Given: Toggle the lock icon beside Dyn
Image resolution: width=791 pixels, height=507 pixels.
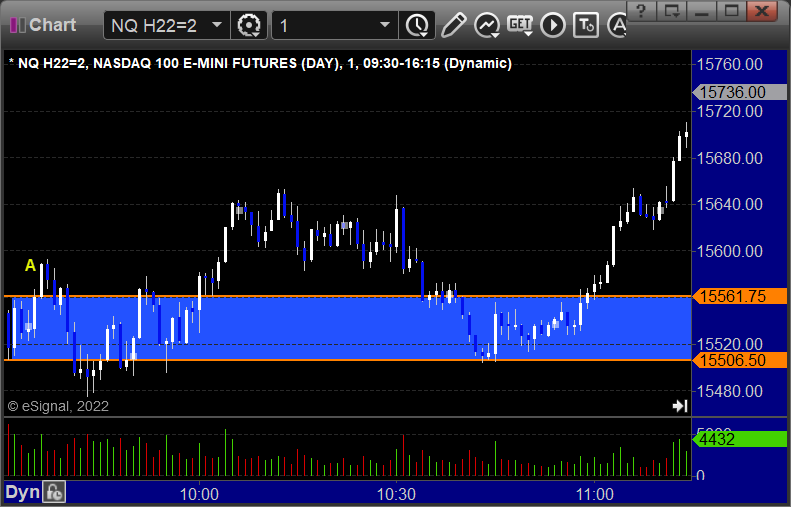Looking at the screenshot, I should pyautogui.click(x=54, y=492).
